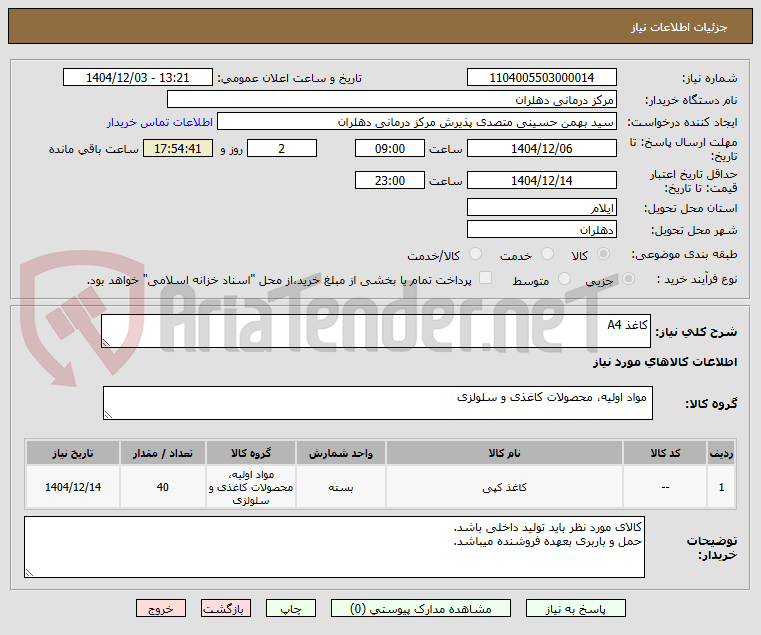Click the واحد شمارش column header
This screenshot has height=635, width=761.
[341, 453]
